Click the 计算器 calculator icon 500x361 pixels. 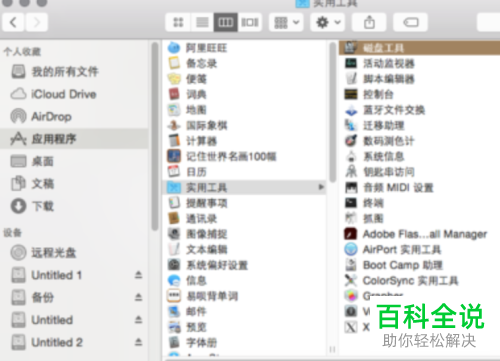(174, 141)
